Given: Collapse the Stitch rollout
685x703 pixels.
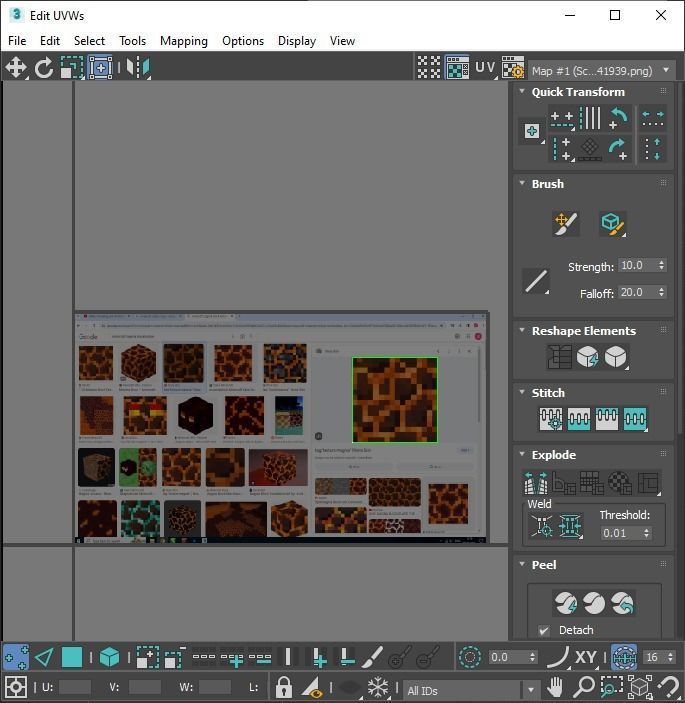Looking at the screenshot, I should click(521, 392).
